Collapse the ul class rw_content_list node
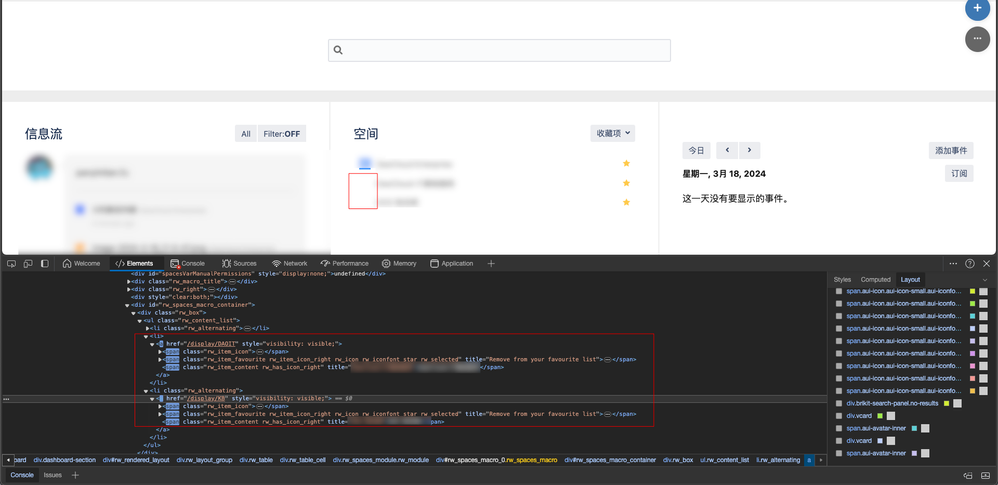The height and width of the screenshot is (485, 998). click(x=140, y=320)
